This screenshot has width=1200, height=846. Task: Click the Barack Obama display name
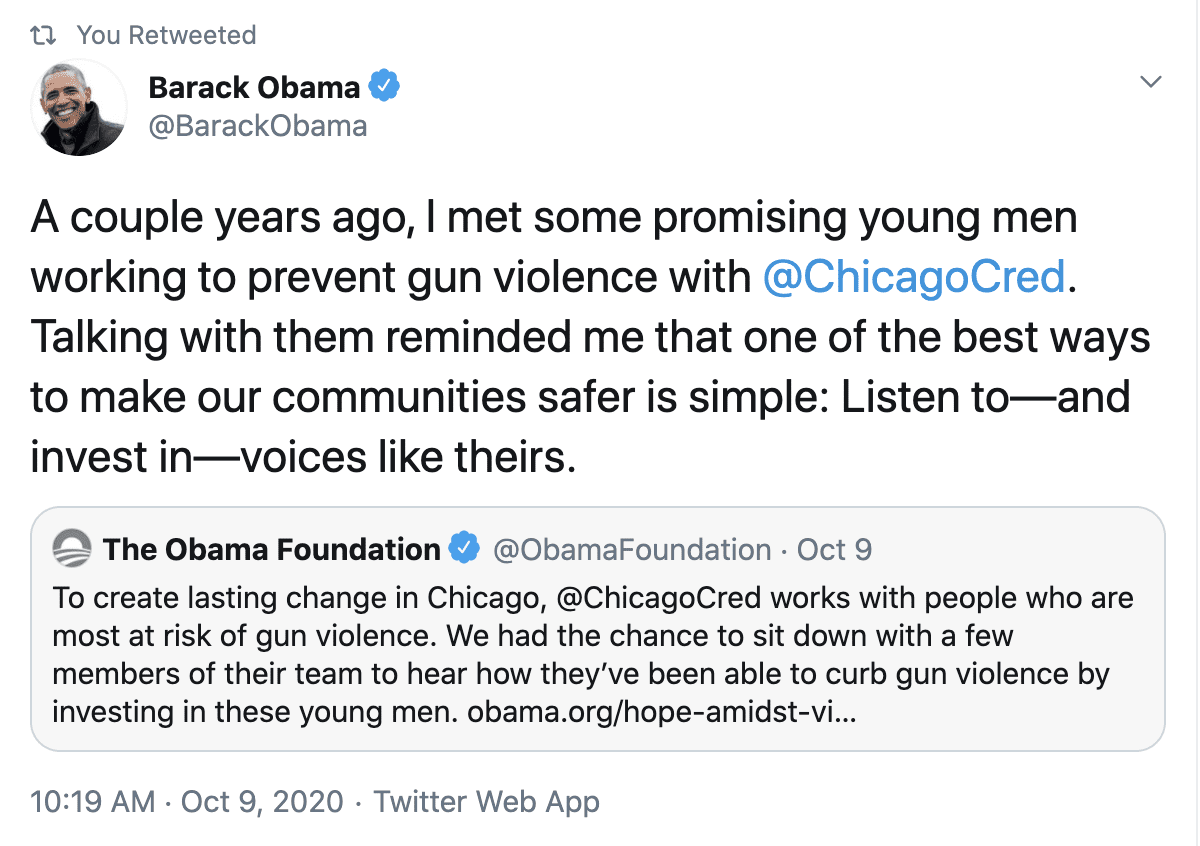click(x=254, y=86)
